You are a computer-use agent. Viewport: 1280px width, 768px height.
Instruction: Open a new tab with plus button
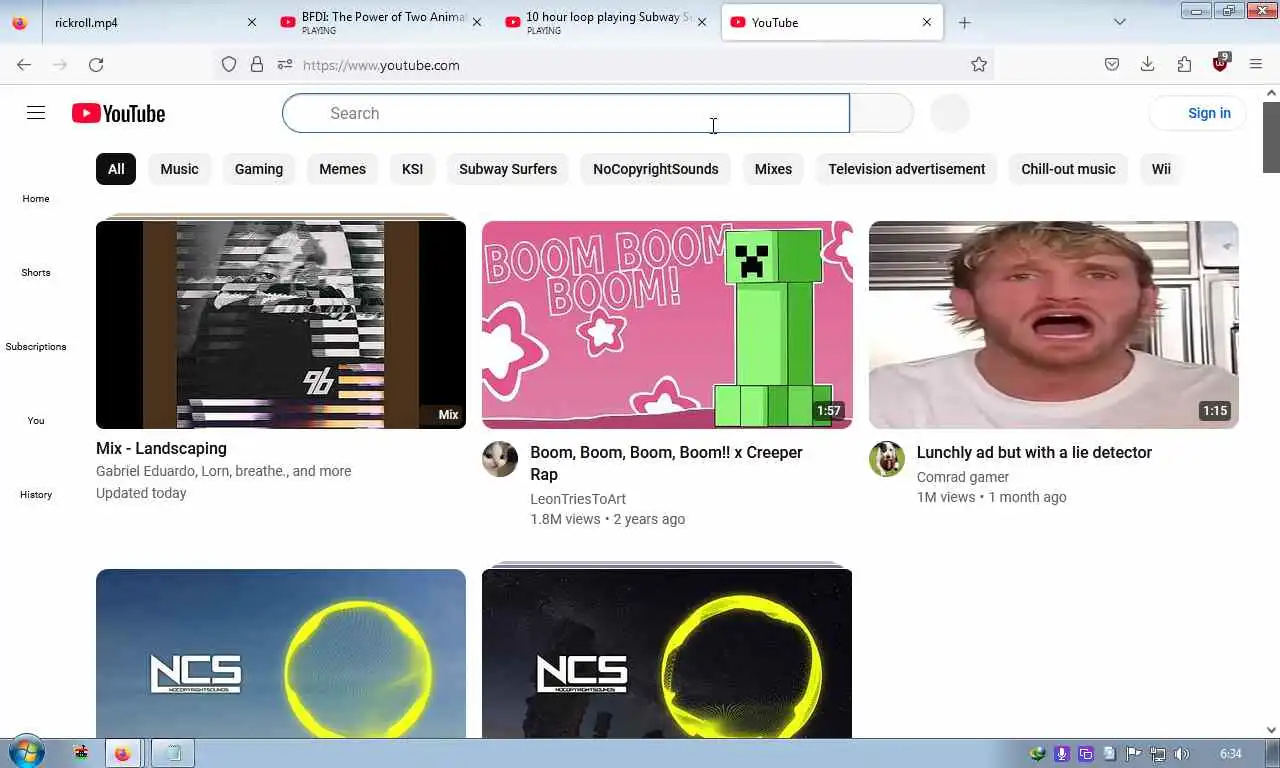tap(964, 22)
